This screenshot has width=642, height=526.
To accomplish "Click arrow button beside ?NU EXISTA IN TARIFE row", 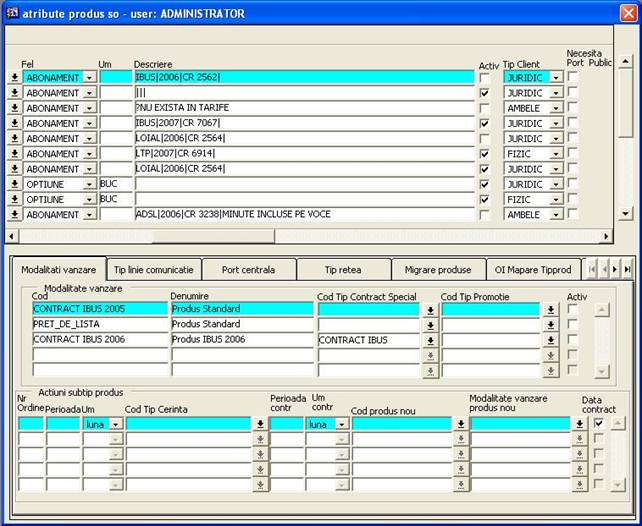I will coord(14,108).
